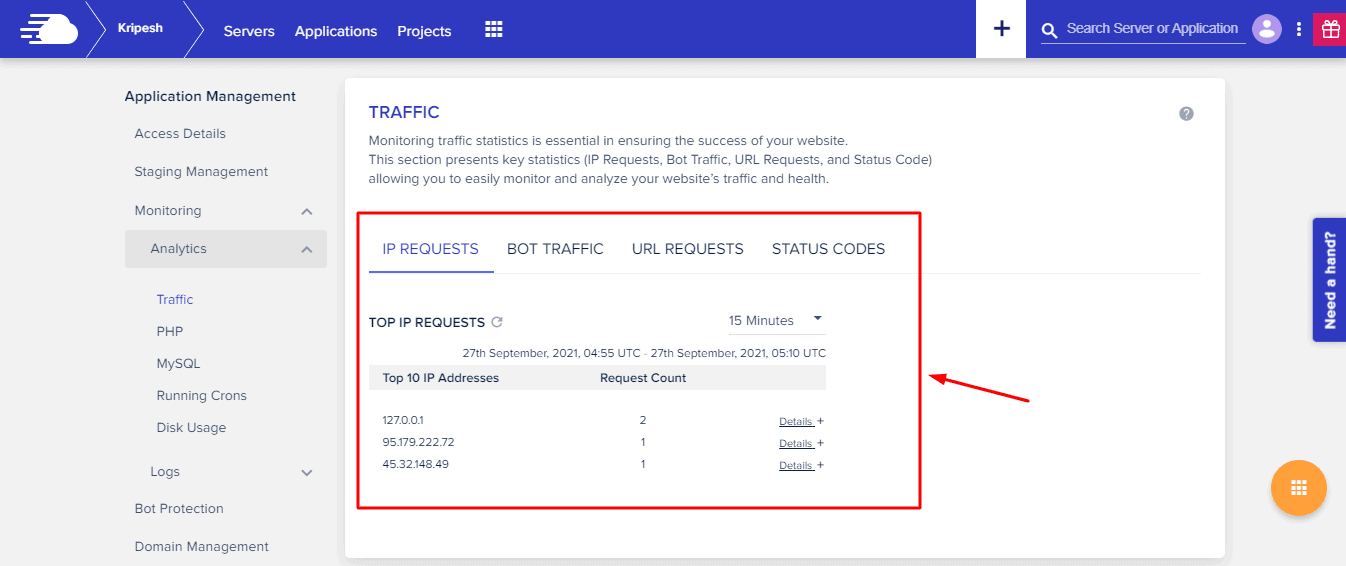The width and height of the screenshot is (1346, 566).
Task: Expand the Logs section
Action: point(307,472)
